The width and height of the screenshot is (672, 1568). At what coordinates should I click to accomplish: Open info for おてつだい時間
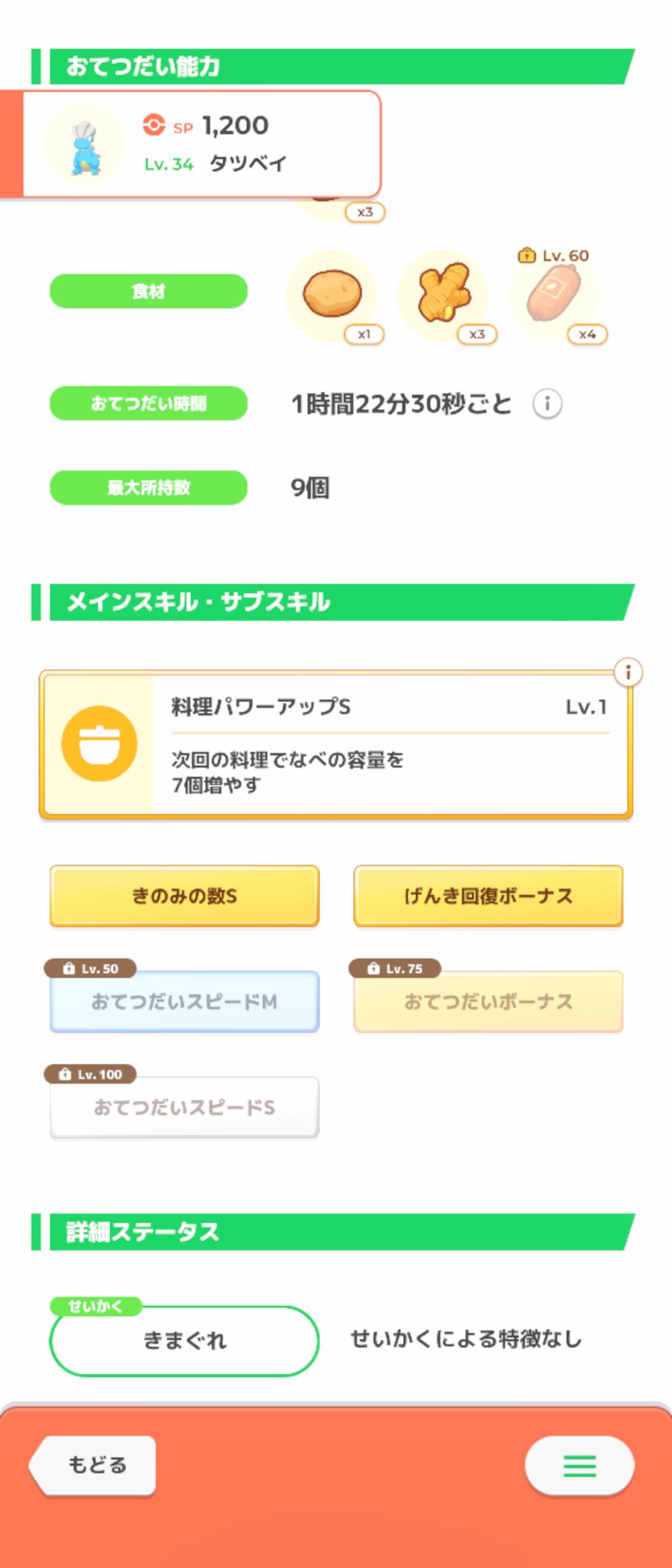[547, 404]
